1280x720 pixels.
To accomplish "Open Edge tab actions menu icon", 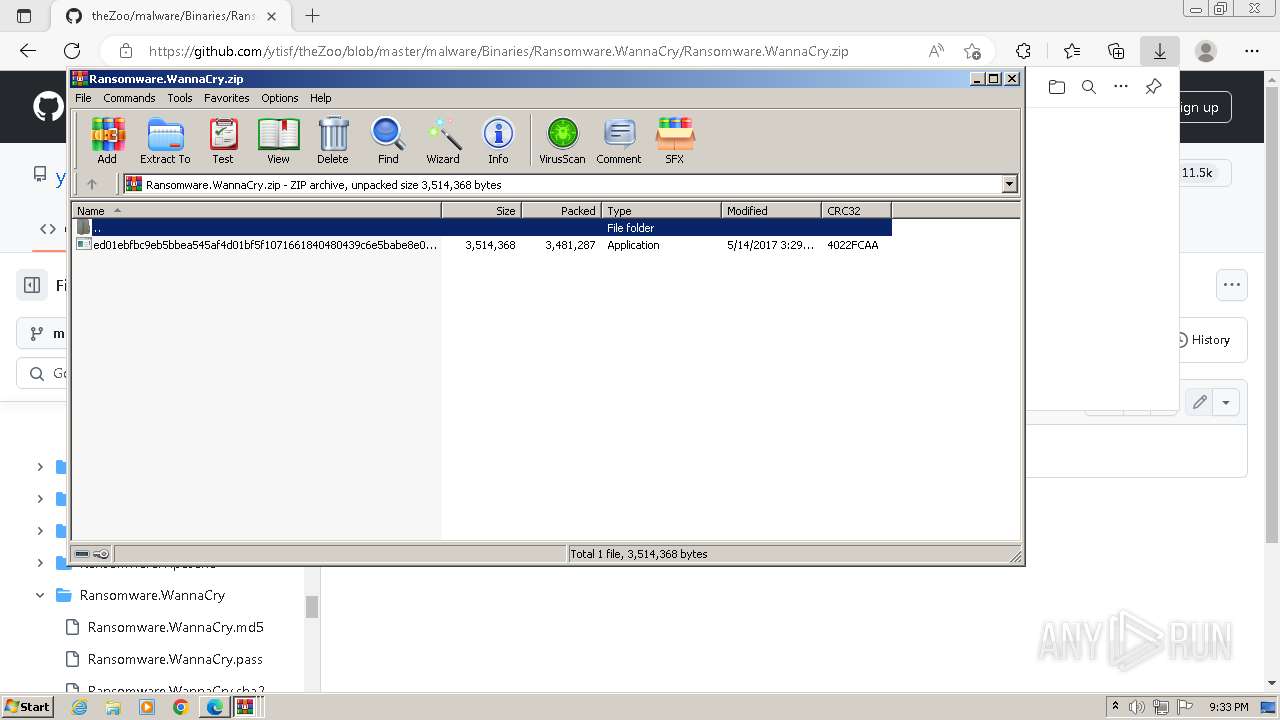I will [25, 16].
